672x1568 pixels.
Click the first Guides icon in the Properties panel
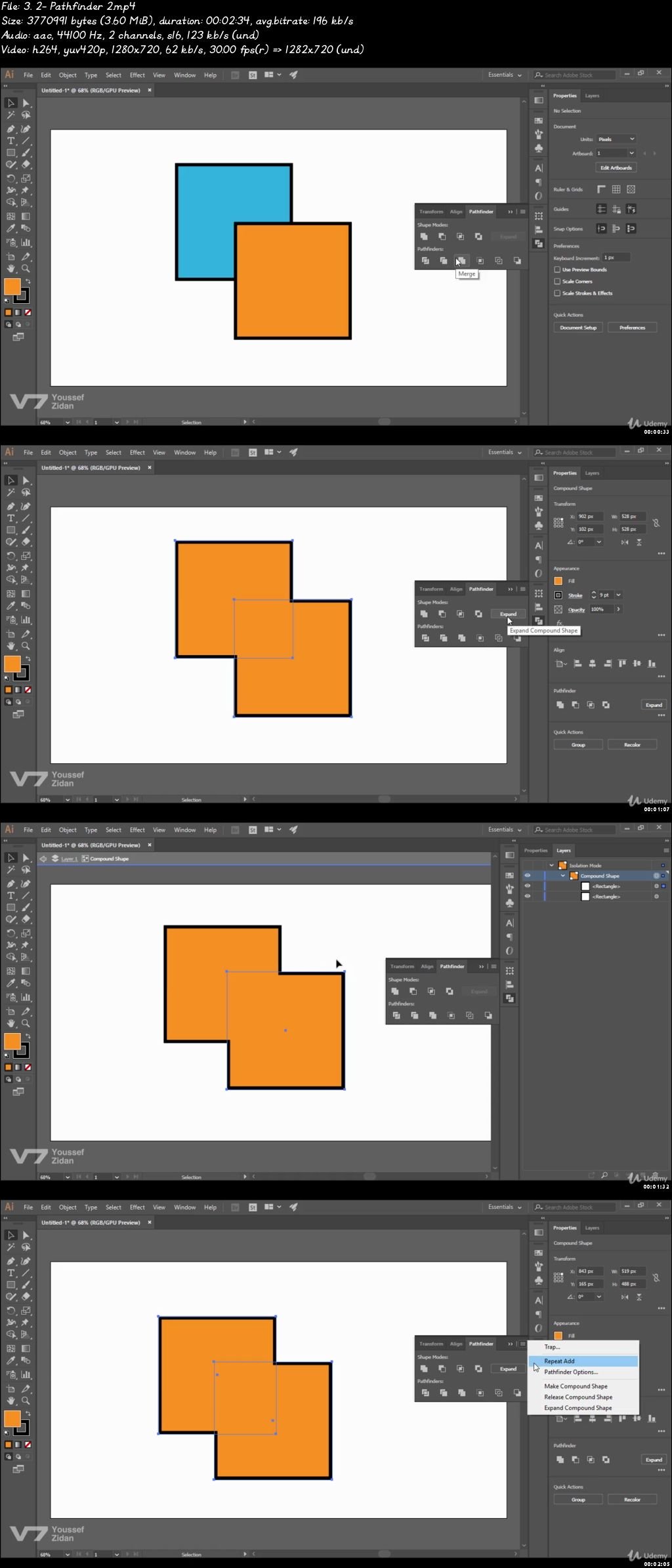click(601, 209)
